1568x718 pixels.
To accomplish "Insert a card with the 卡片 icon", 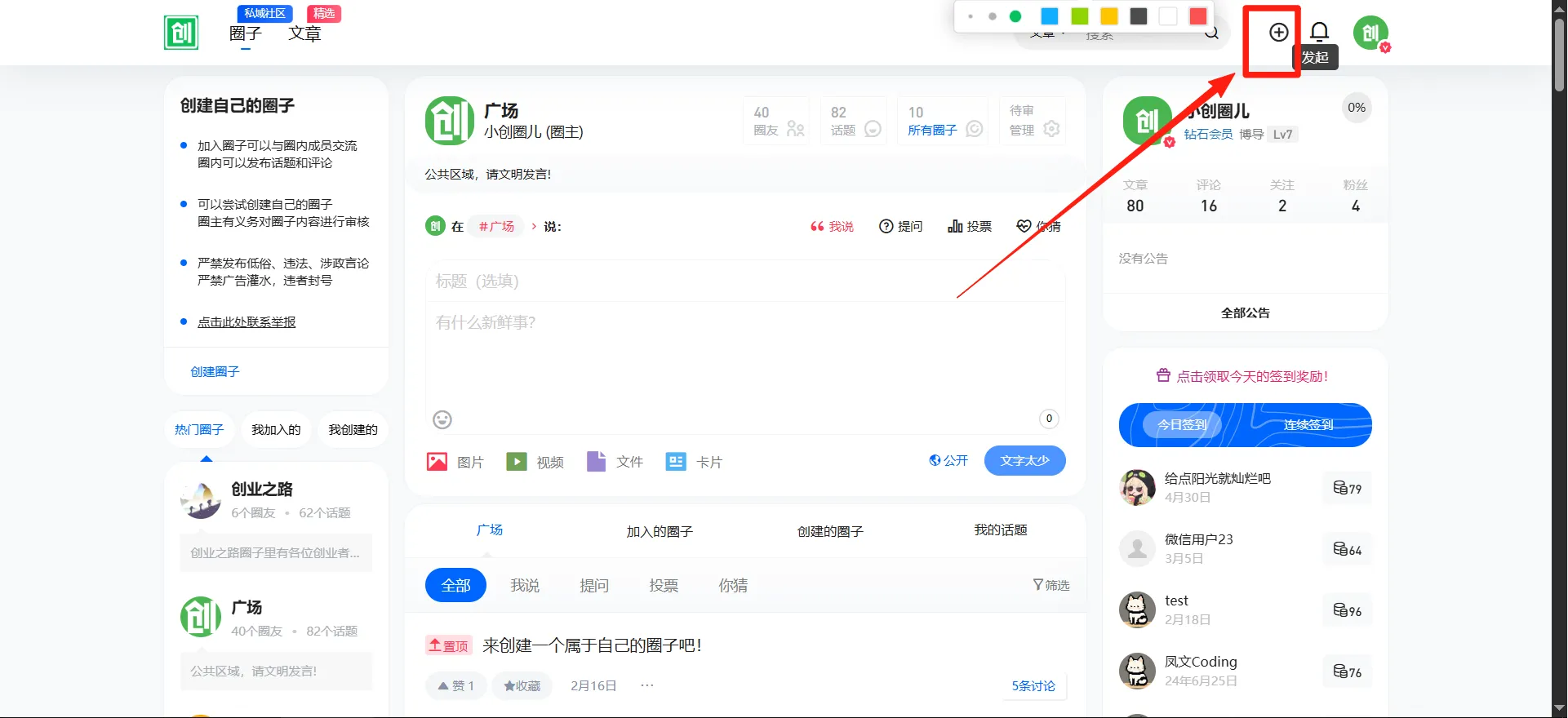I will (x=694, y=462).
